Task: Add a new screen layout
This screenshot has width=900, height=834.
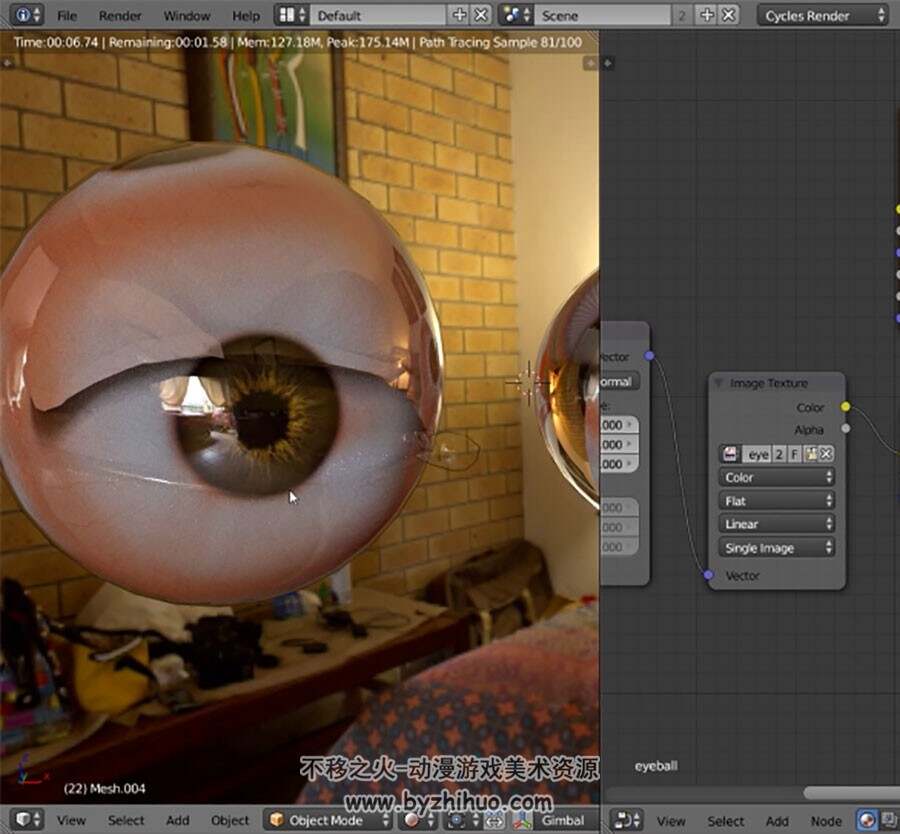Action: tap(459, 15)
